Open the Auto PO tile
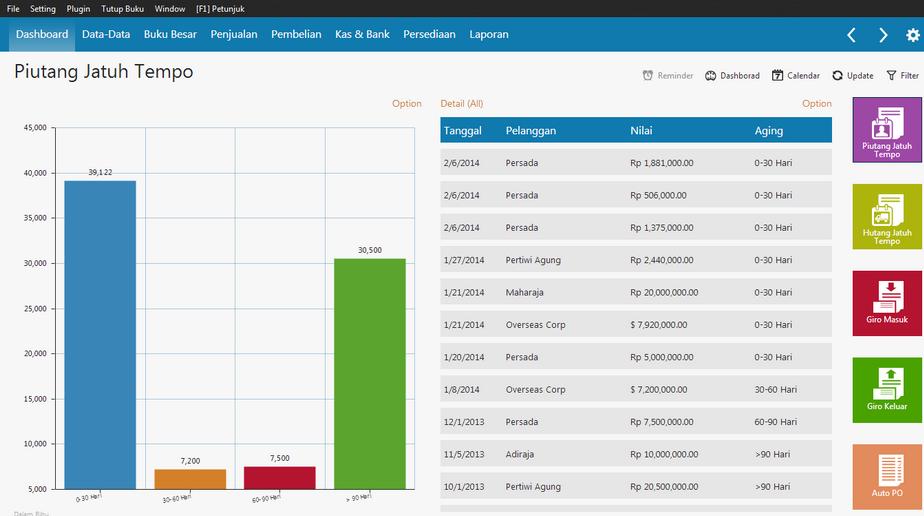 [x=887, y=476]
